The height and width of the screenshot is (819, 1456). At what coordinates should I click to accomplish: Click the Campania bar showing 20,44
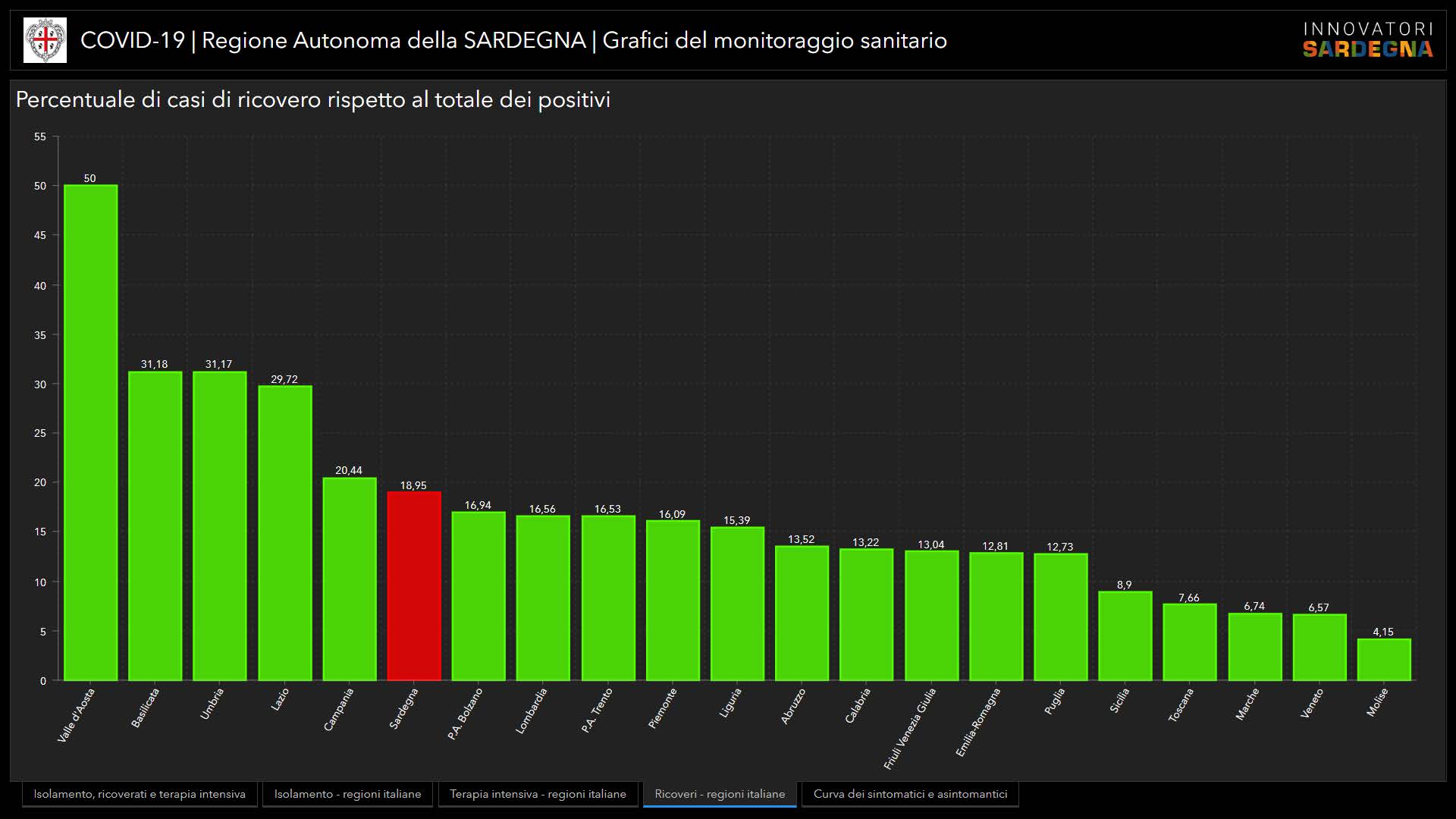coord(350,579)
